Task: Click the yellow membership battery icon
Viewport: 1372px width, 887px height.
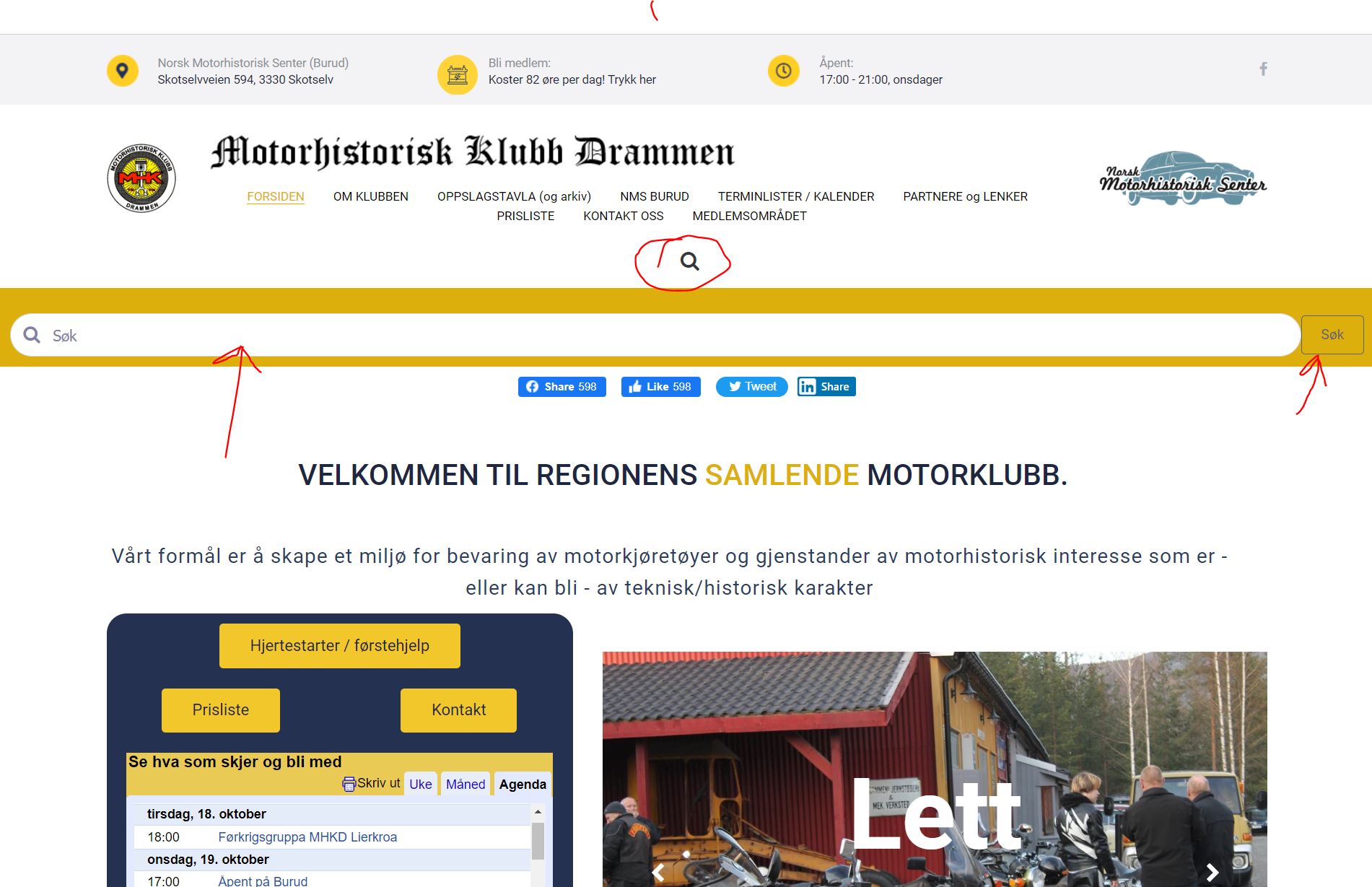Action: coord(458,74)
